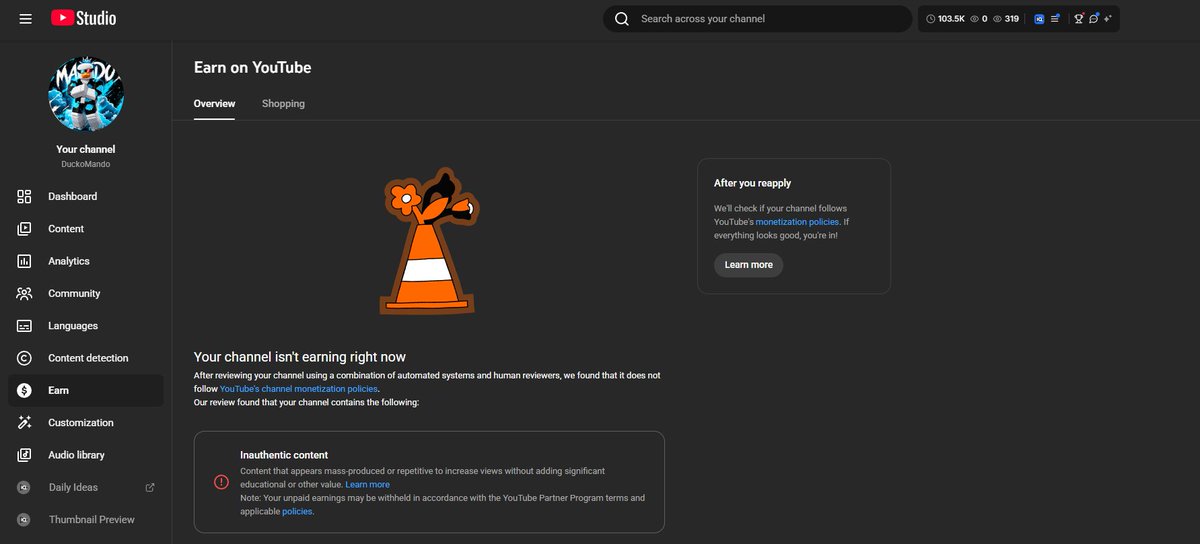The height and width of the screenshot is (544, 1200).
Task: Click the 'Inauthentic content' title
Action: coord(284,455)
